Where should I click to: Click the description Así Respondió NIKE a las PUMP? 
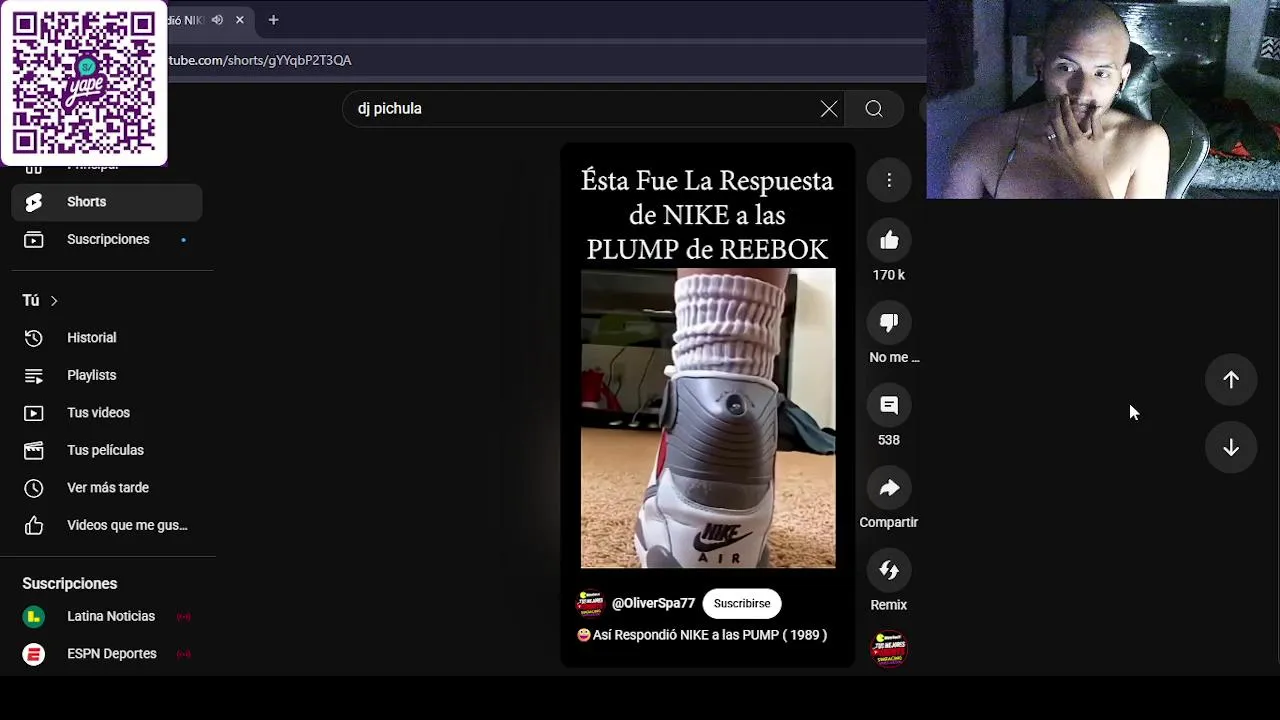coord(702,635)
